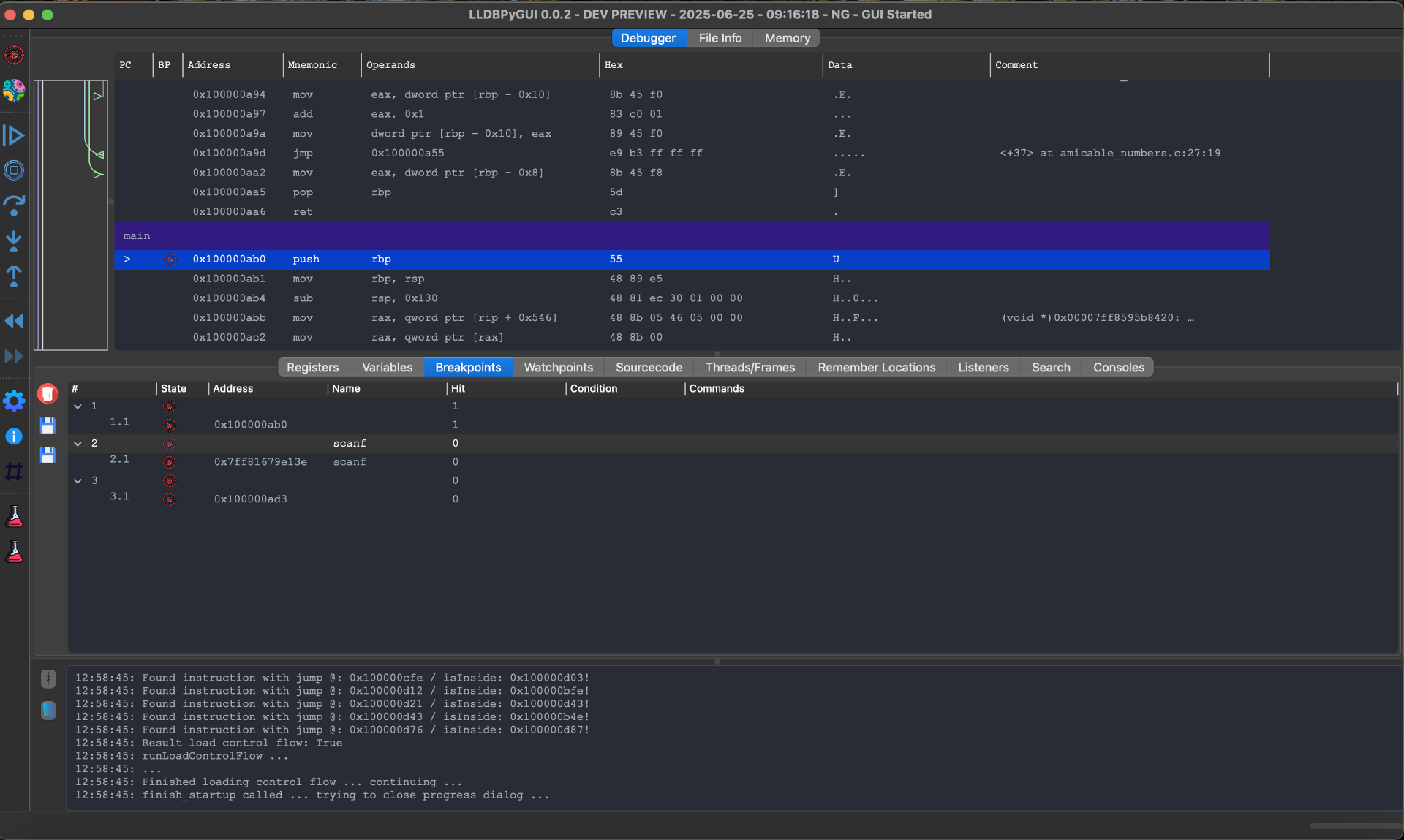Click the stop debugging icon
Image resolution: width=1404 pixels, height=840 pixels.
14,170
